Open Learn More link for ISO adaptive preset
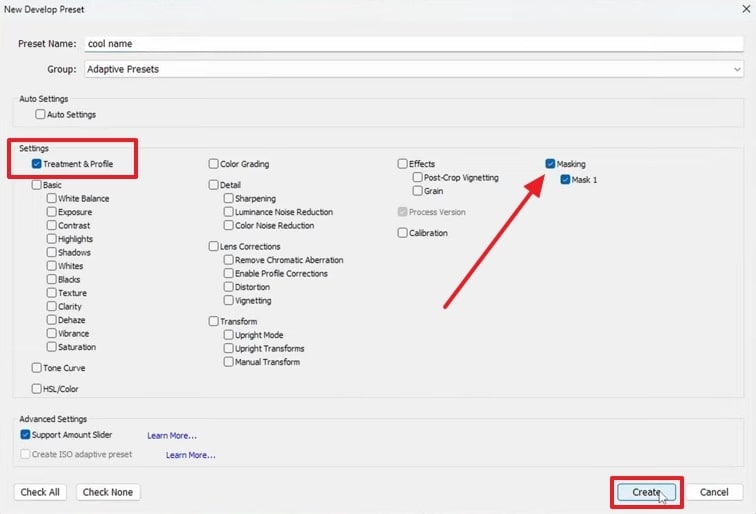Viewport: 756px width, 514px height. click(x=191, y=455)
